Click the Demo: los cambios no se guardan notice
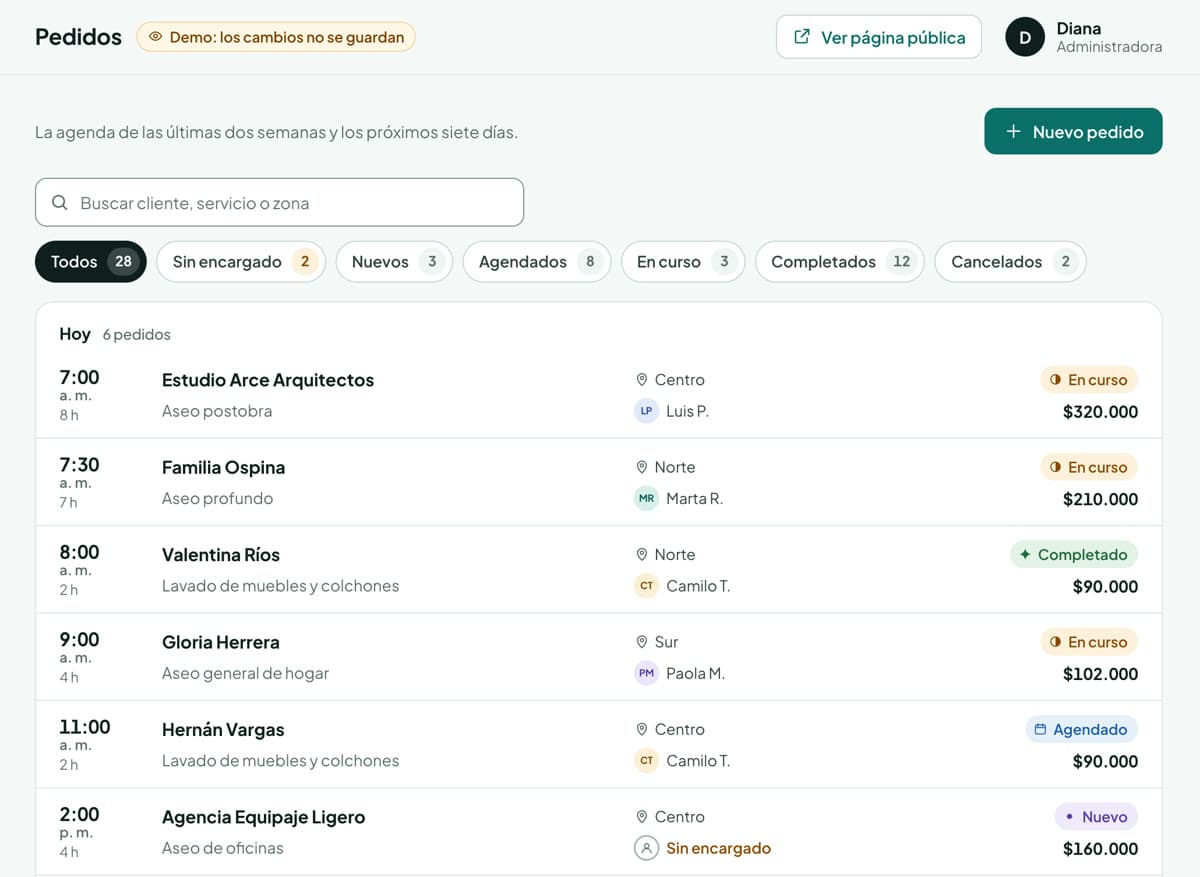Viewport: 1200px width, 877px height. point(276,37)
